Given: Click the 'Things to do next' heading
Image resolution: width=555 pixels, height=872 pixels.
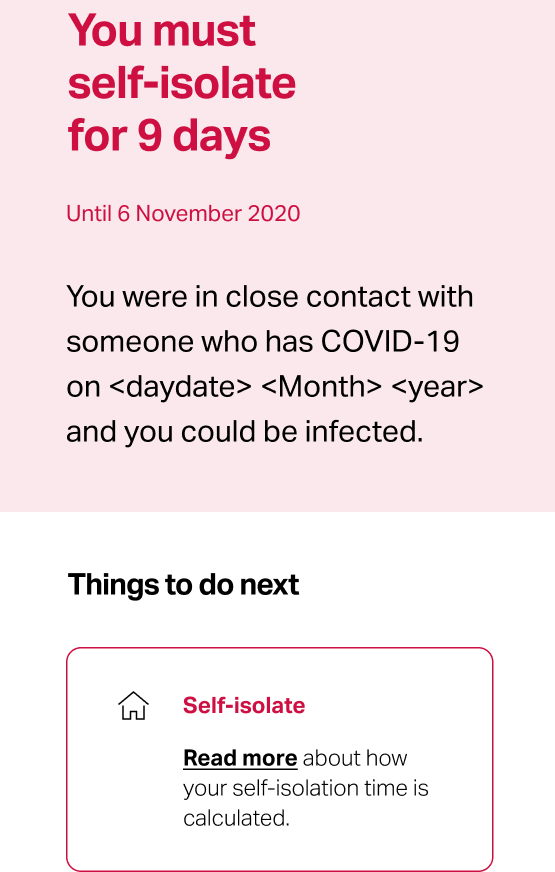Looking at the screenshot, I should point(183,585).
